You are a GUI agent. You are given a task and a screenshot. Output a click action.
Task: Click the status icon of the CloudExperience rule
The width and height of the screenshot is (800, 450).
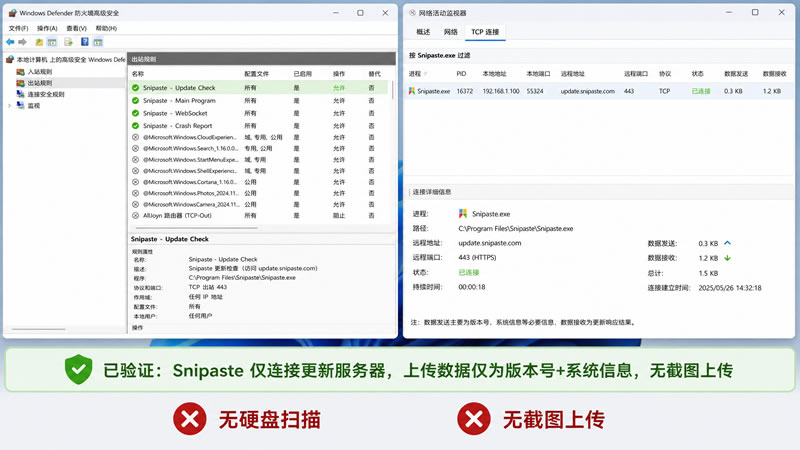135,137
